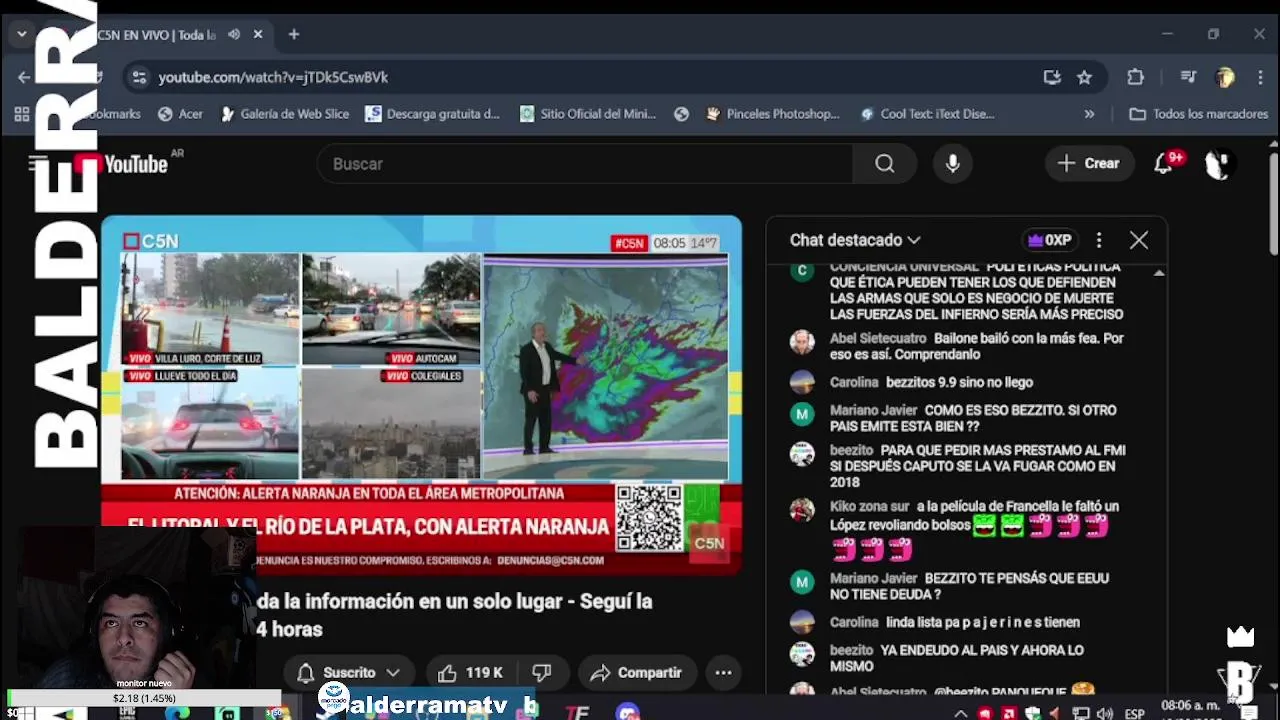Image resolution: width=1280 pixels, height=720 pixels.
Task: Click beezito FMI message avatar
Action: pyautogui.click(x=802, y=454)
